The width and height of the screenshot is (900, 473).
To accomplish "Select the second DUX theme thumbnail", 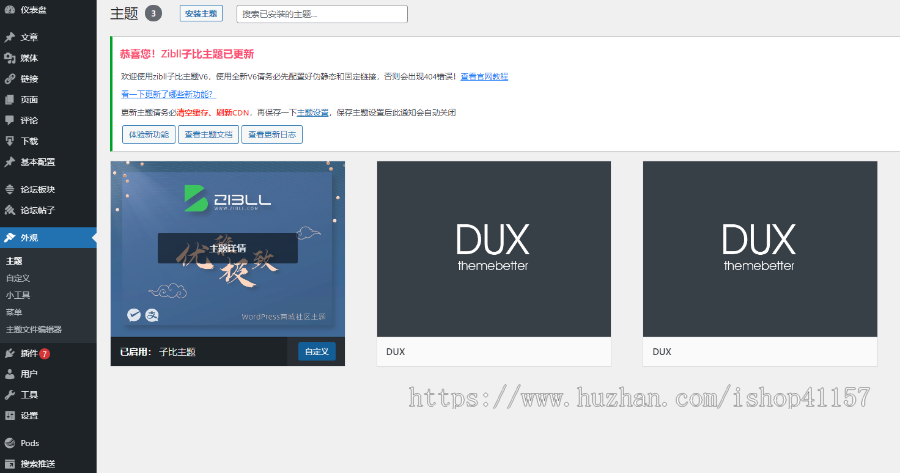I will click(760, 249).
